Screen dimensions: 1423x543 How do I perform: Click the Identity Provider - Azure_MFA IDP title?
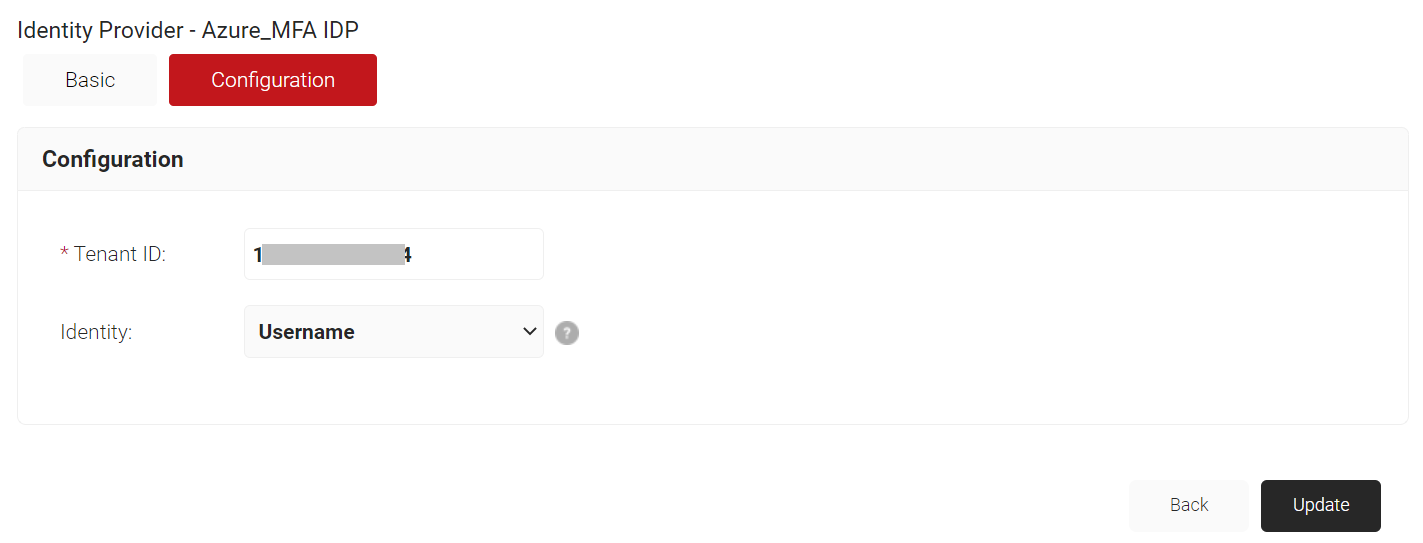pyautogui.click(x=188, y=29)
